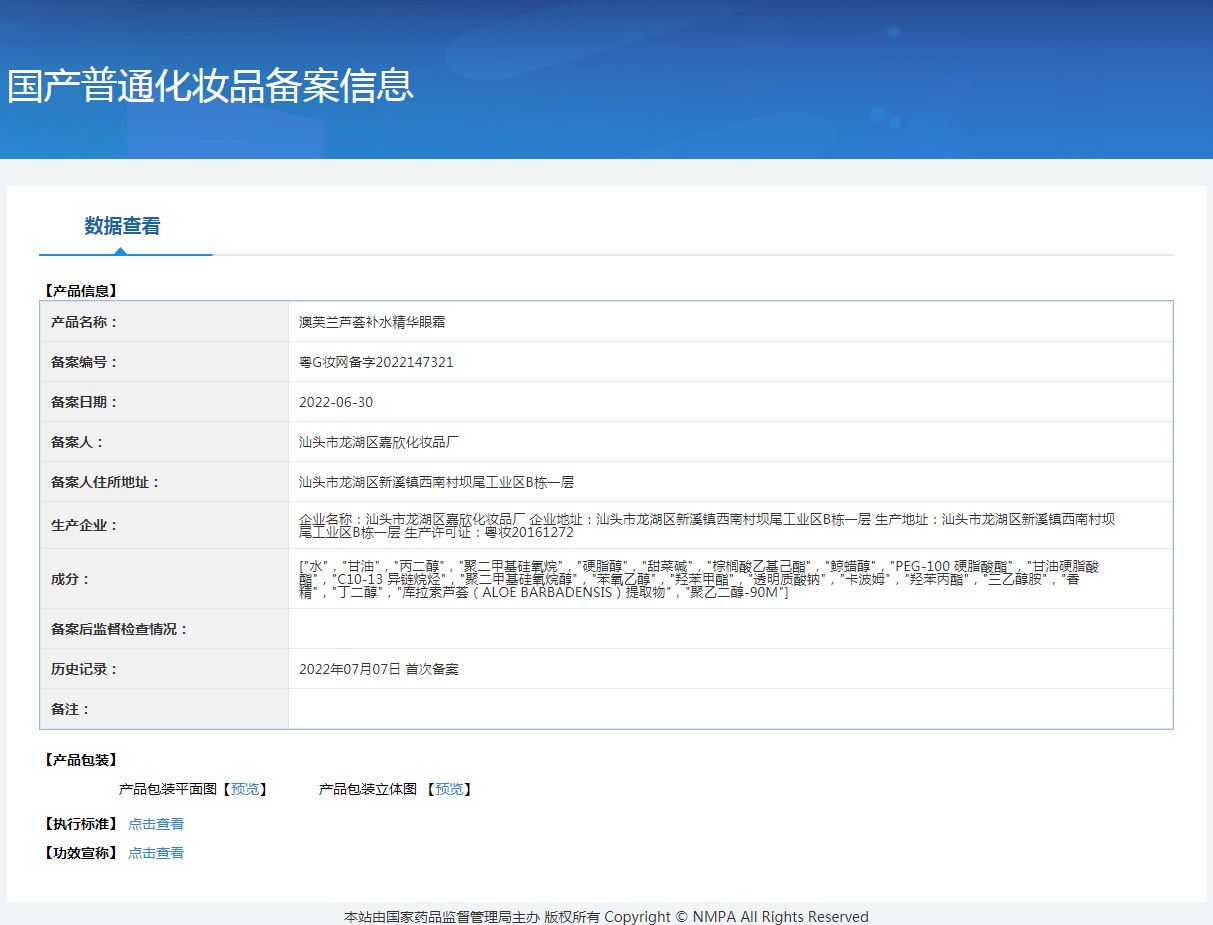The image size is (1213, 925).
Task: Click the product name 澳芙兰芦荟补水精华眼霜
Action: 372,322
